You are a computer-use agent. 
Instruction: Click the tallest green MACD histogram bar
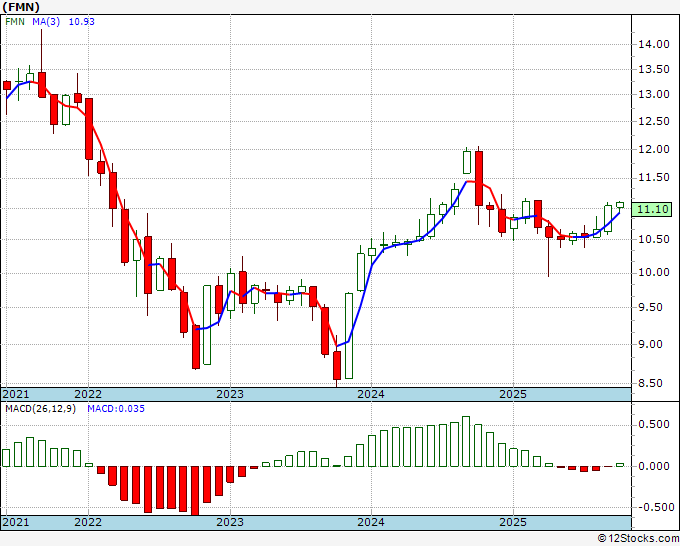466,441
